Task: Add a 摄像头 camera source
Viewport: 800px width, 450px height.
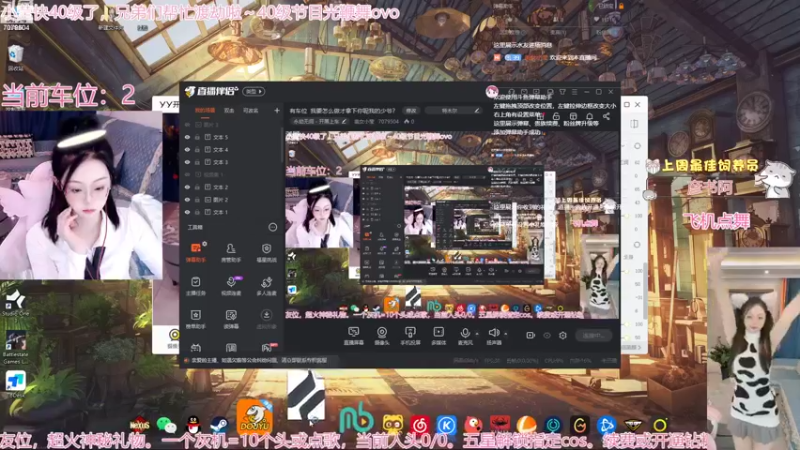Action: [382, 336]
